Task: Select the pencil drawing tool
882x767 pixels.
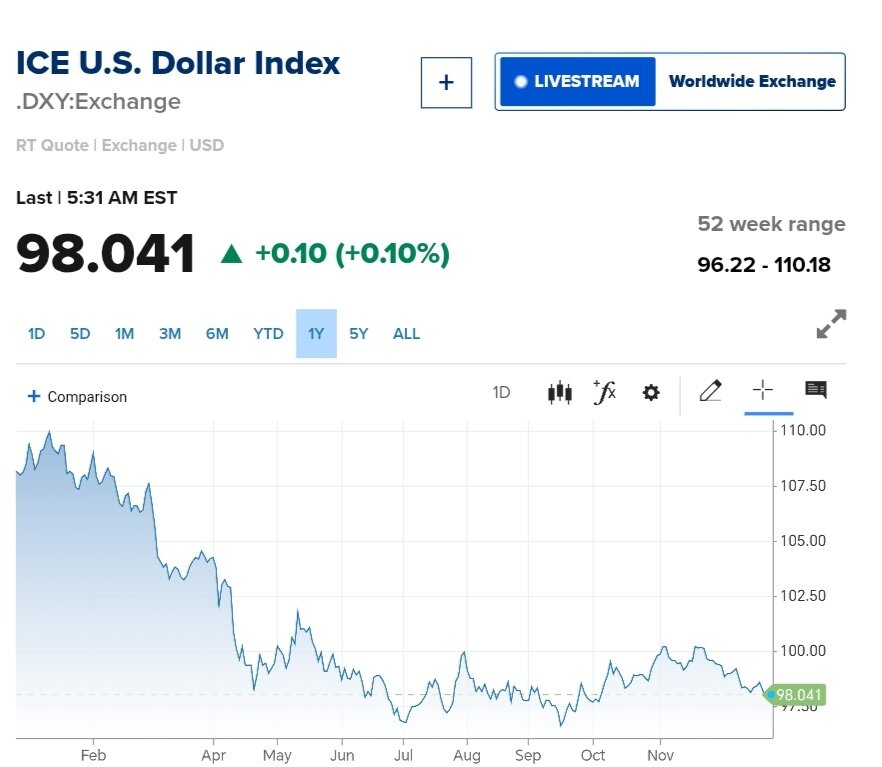Action: [x=710, y=391]
